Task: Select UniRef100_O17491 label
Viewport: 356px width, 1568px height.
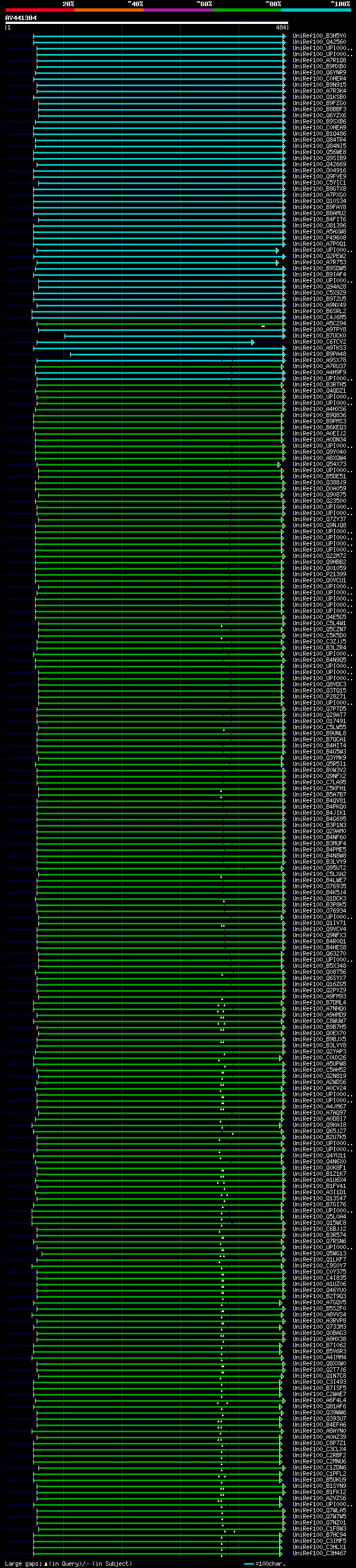Action: click(x=319, y=721)
